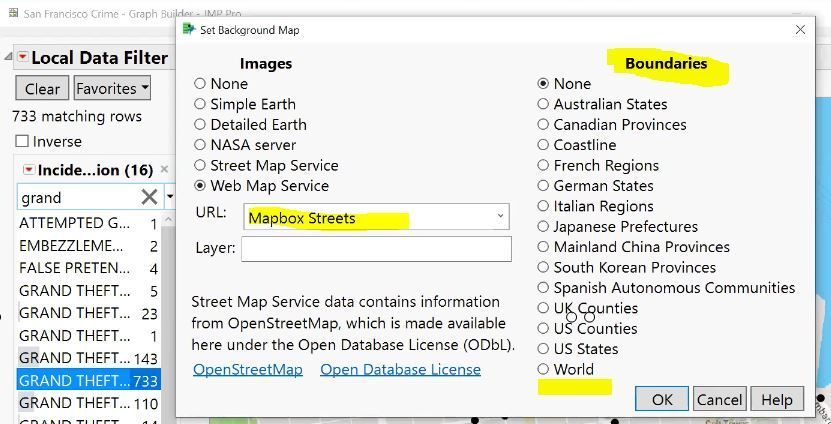Select Japanese Prefectures boundary
Image resolution: width=831 pixels, height=424 pixels.
[x=543, y=226]
